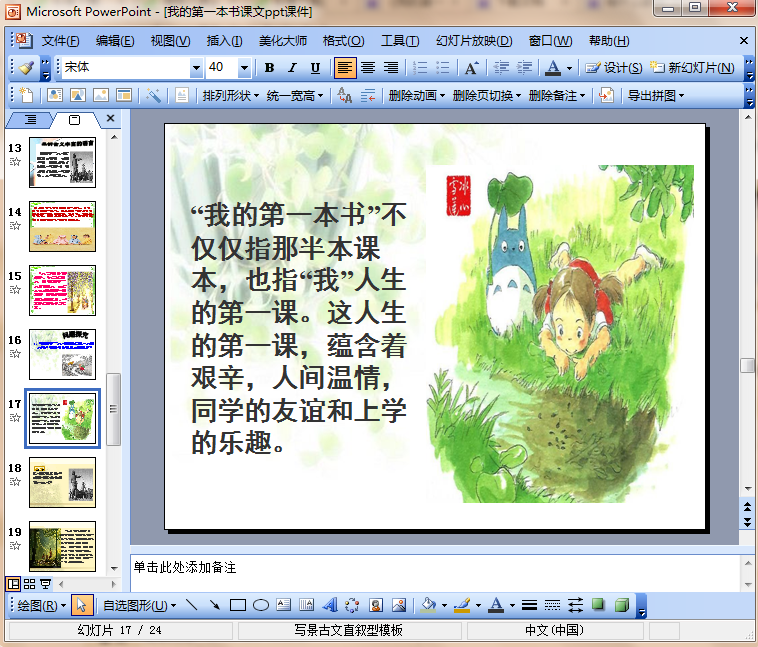The image size is (758, 647).
Task: Open the 统一宽高 dropdown
Action: click(294, 96)
